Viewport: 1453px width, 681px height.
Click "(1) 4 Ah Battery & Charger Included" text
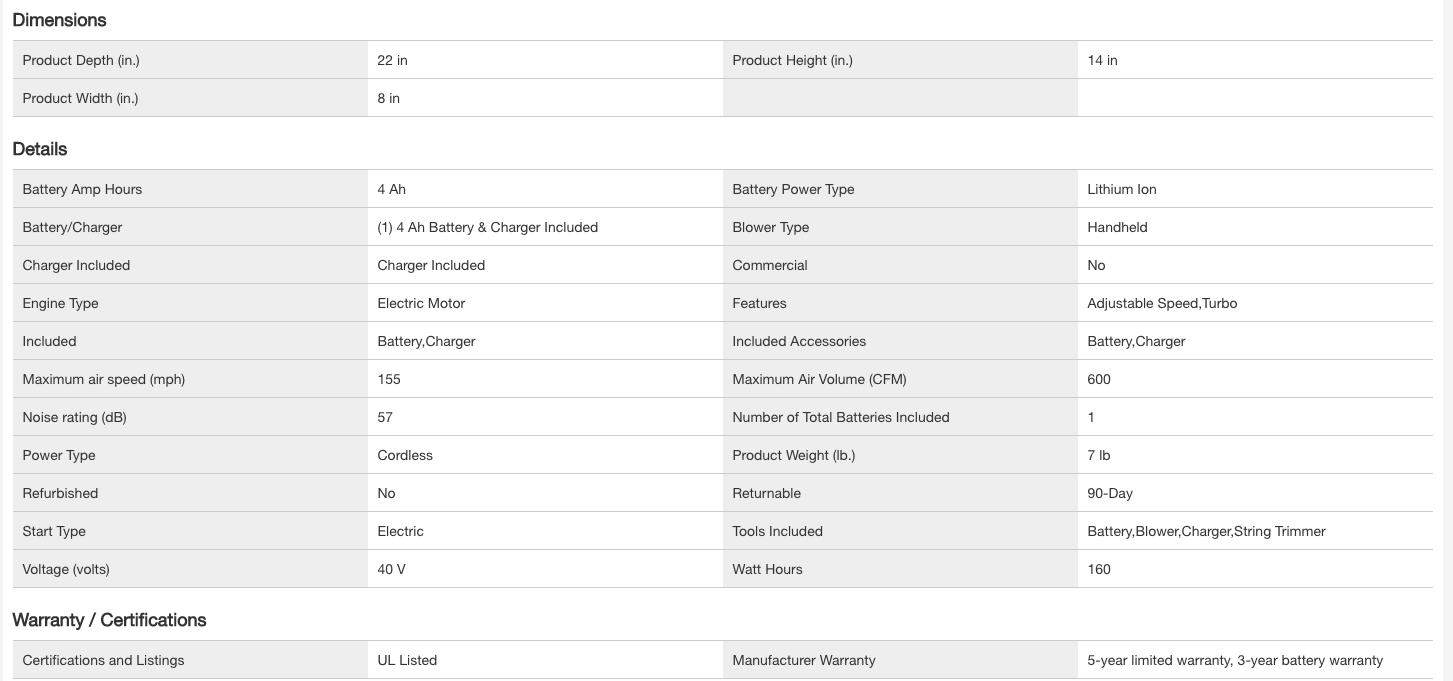[487, 227]
